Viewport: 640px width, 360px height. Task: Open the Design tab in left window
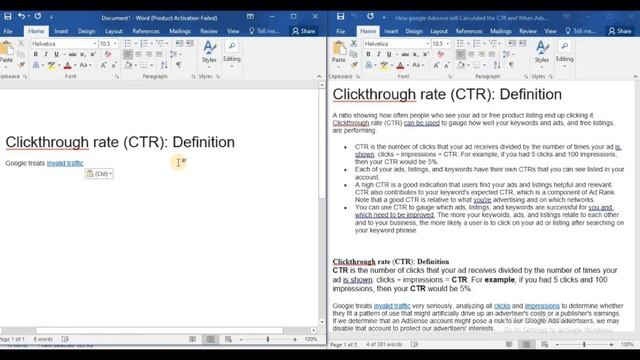tap(86, 31)
